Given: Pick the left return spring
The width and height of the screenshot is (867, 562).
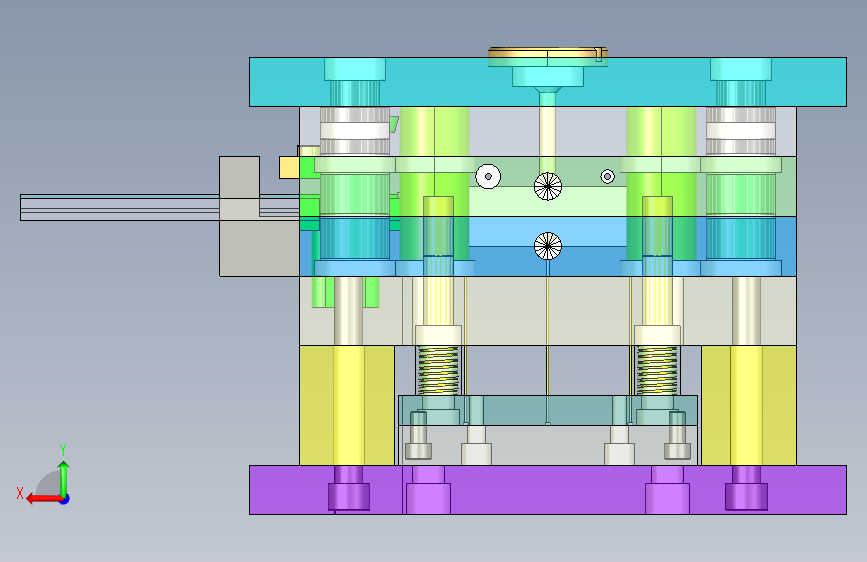Looking at the screenshot, I should coord(438,370).
